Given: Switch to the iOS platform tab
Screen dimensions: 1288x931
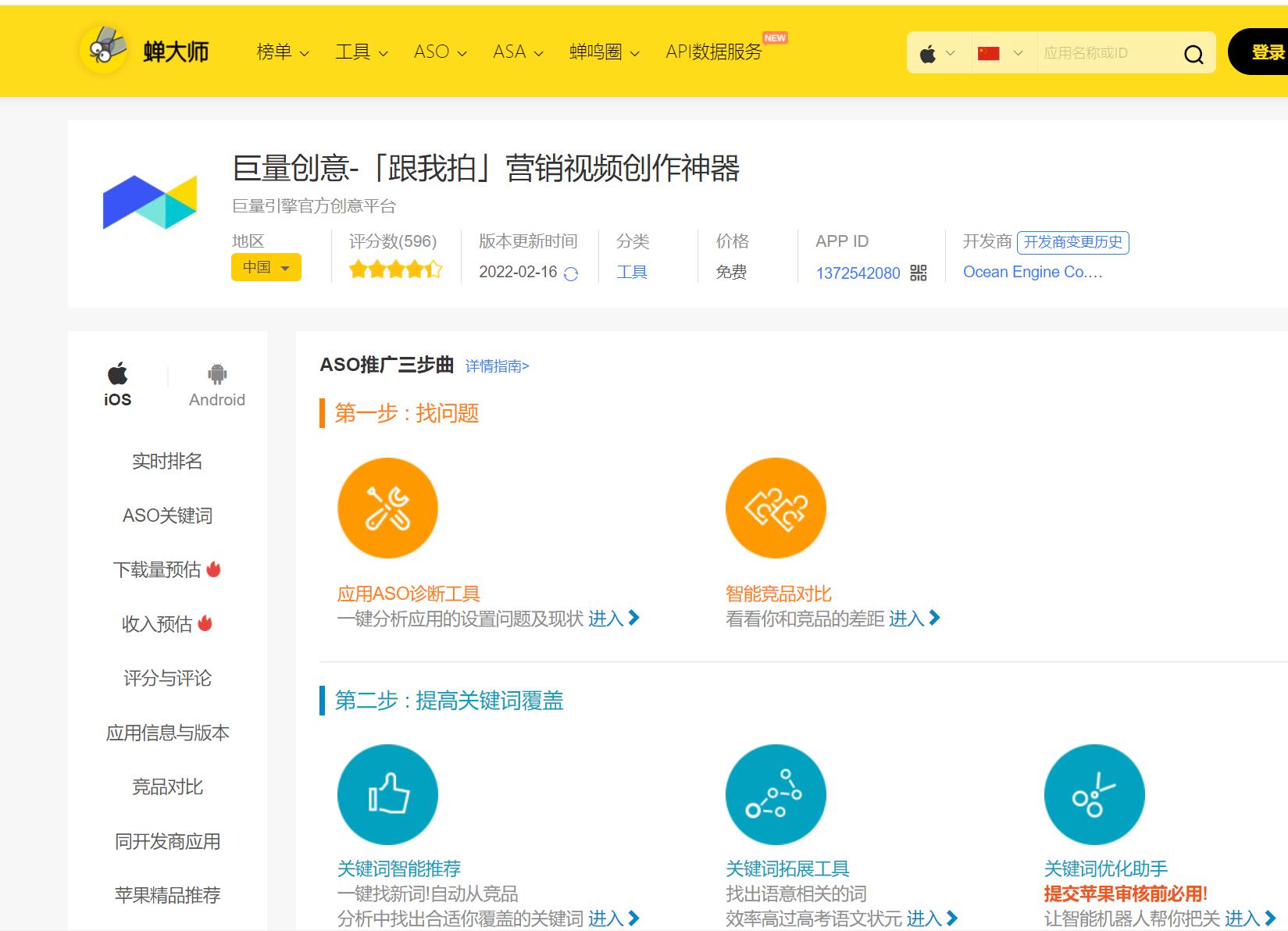Looking at the screenshot, I should click(x=118, y=384).
